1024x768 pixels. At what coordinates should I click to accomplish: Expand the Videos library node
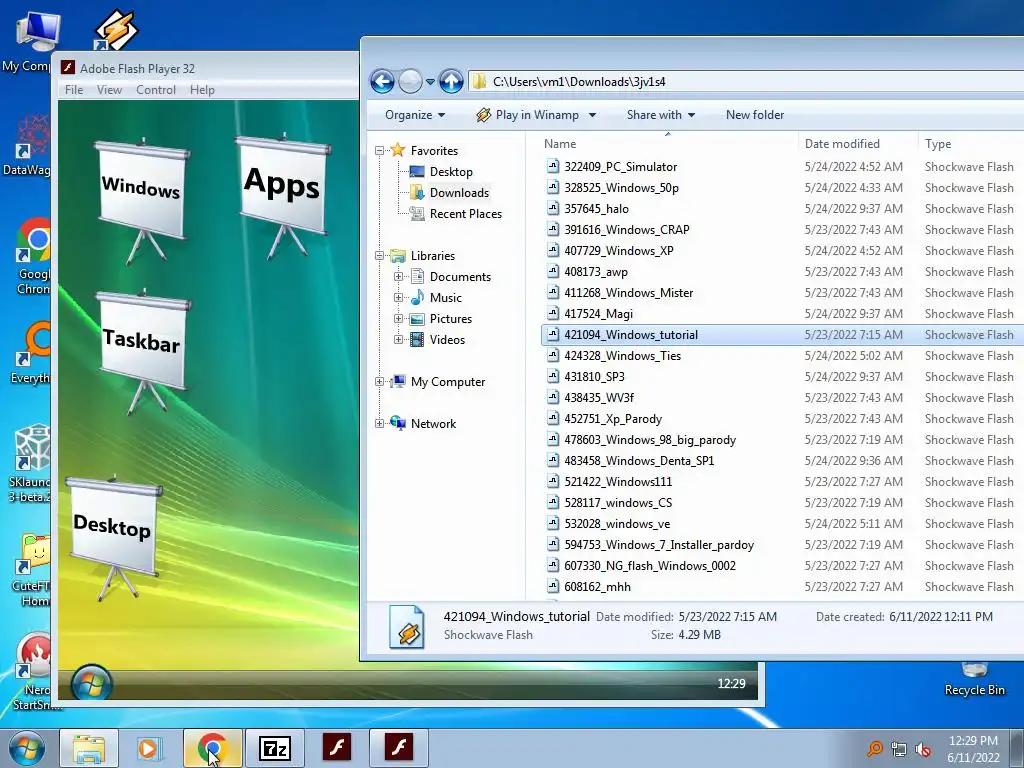tap(398, 340)
